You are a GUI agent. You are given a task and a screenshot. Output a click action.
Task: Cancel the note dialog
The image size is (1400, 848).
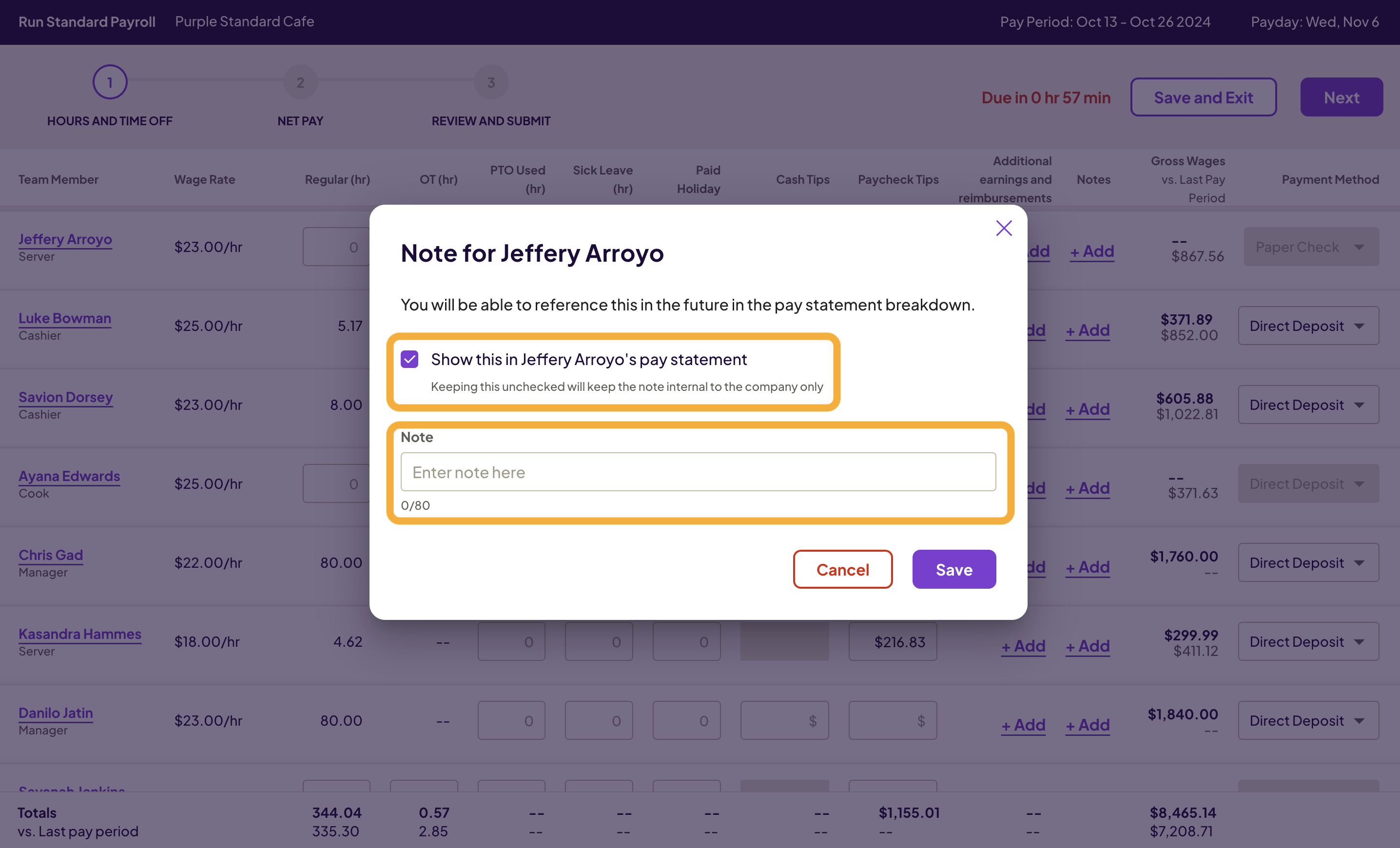click(843, 569)
